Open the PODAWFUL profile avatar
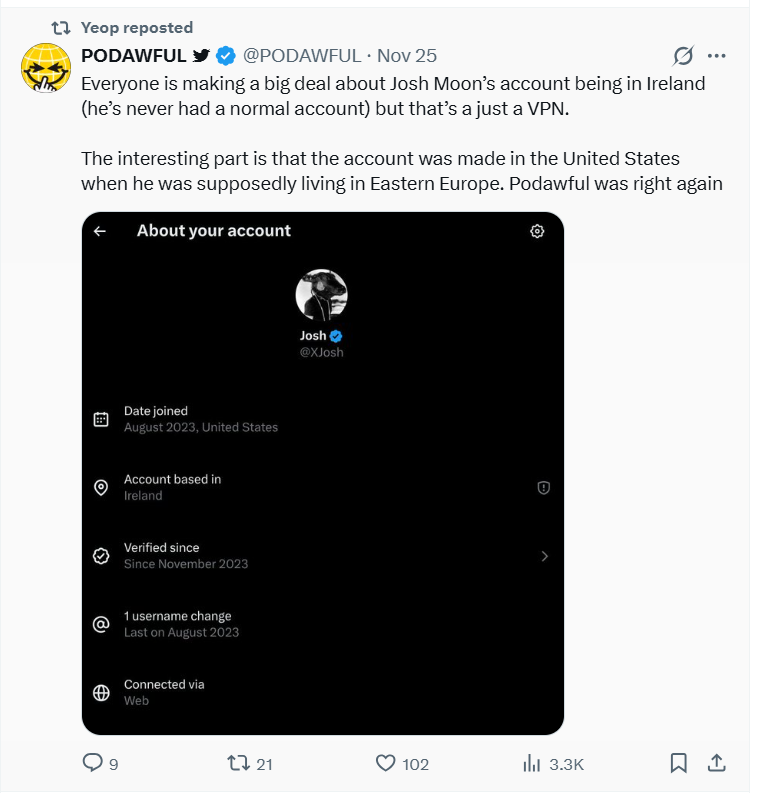 click(x=45, y=68)
